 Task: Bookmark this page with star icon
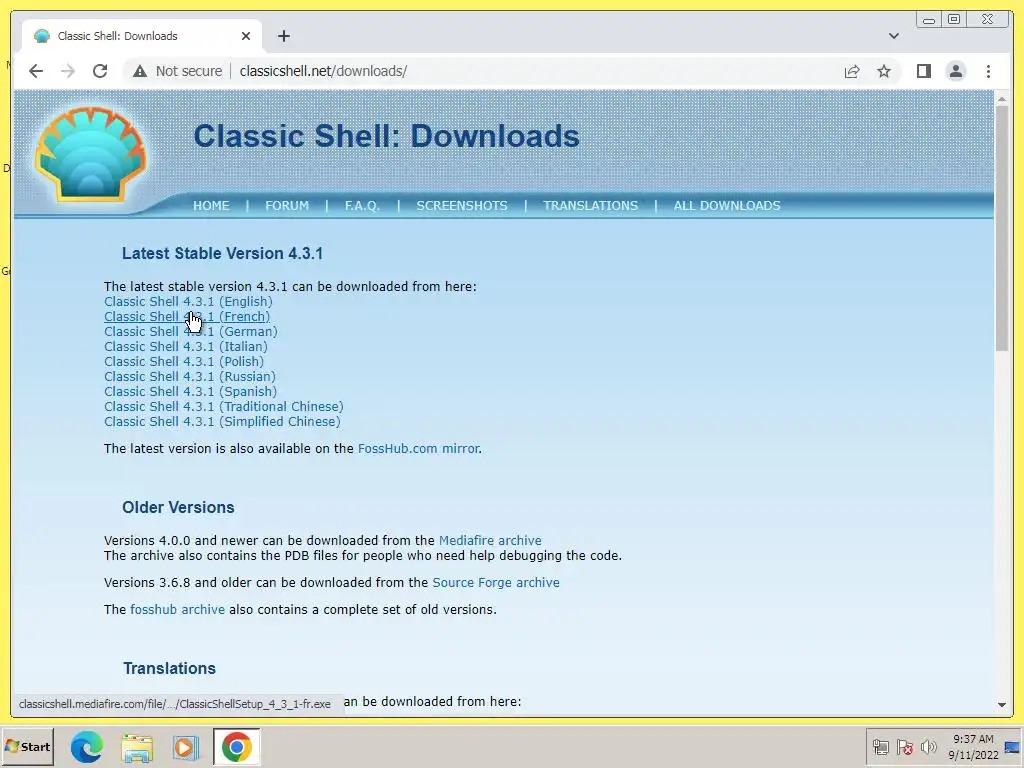pyautogui.click(x=884, y=71)
